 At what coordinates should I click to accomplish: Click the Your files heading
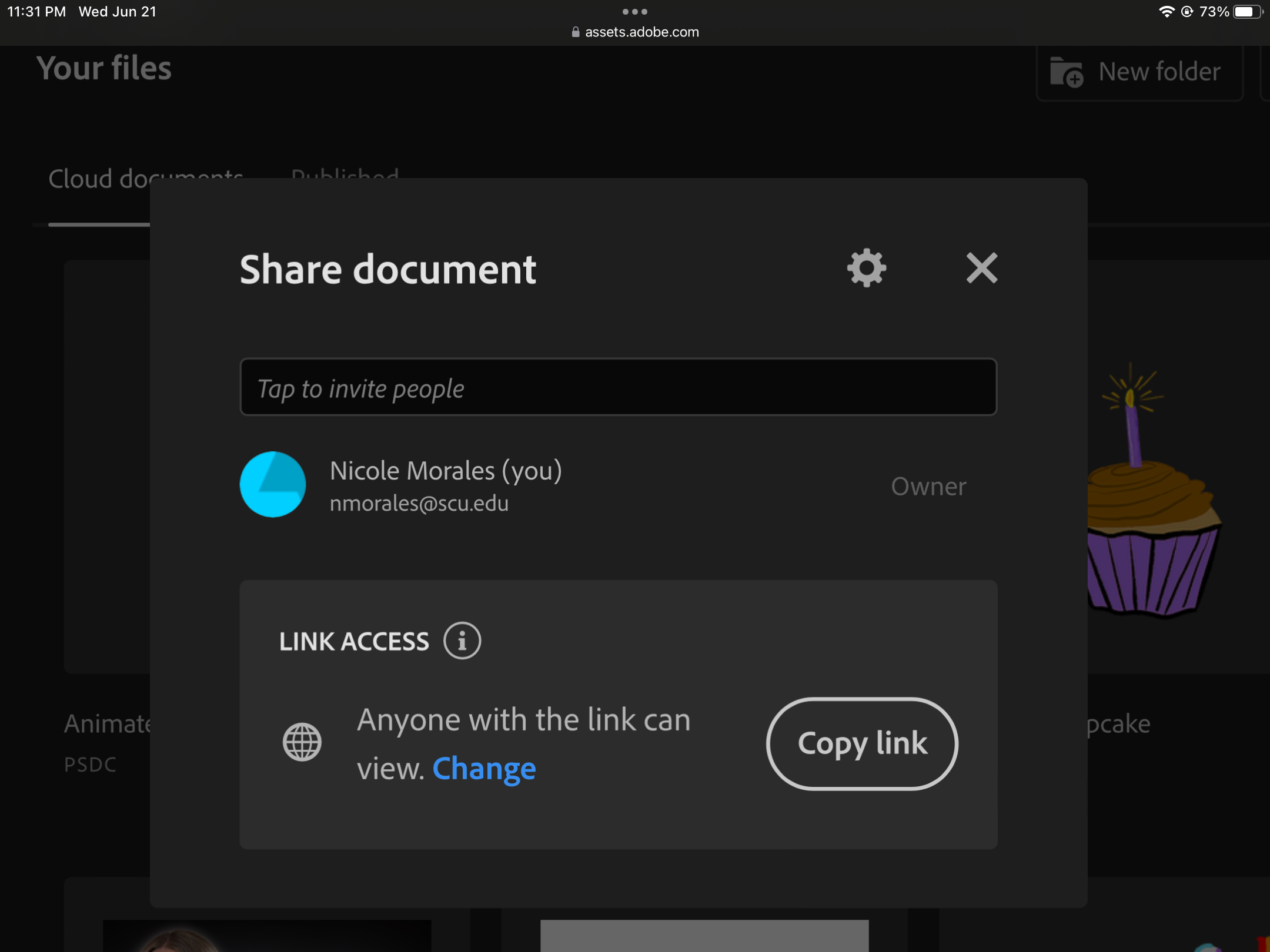[x=103, y=69]
